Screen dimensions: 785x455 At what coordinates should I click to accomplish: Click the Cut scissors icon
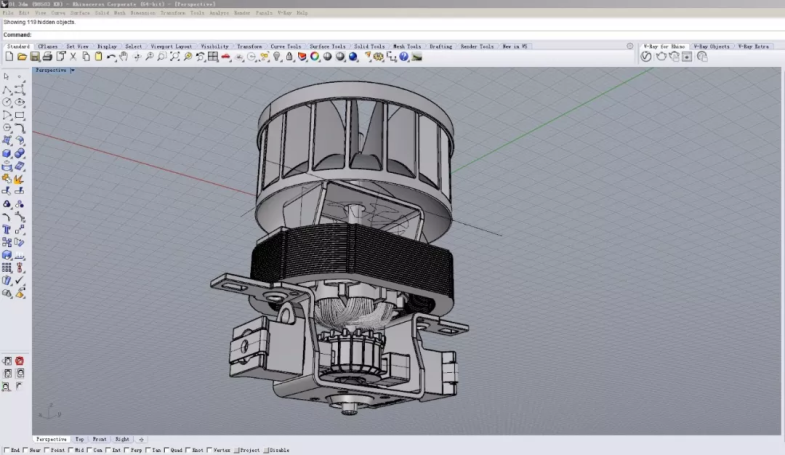(x=73, y=57)
